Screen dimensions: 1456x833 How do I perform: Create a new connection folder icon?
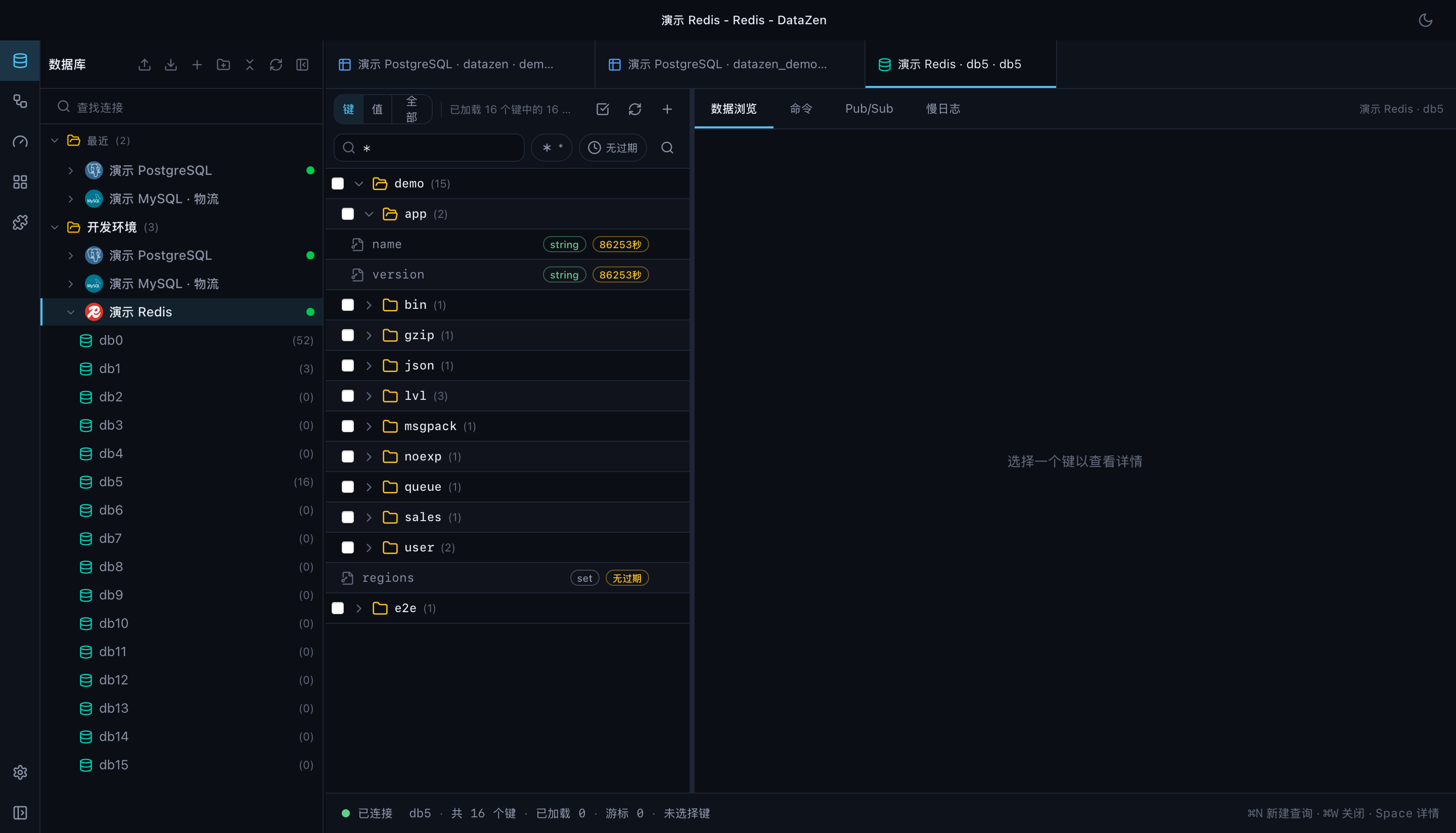pyautogui.click(x=223, y=65)
